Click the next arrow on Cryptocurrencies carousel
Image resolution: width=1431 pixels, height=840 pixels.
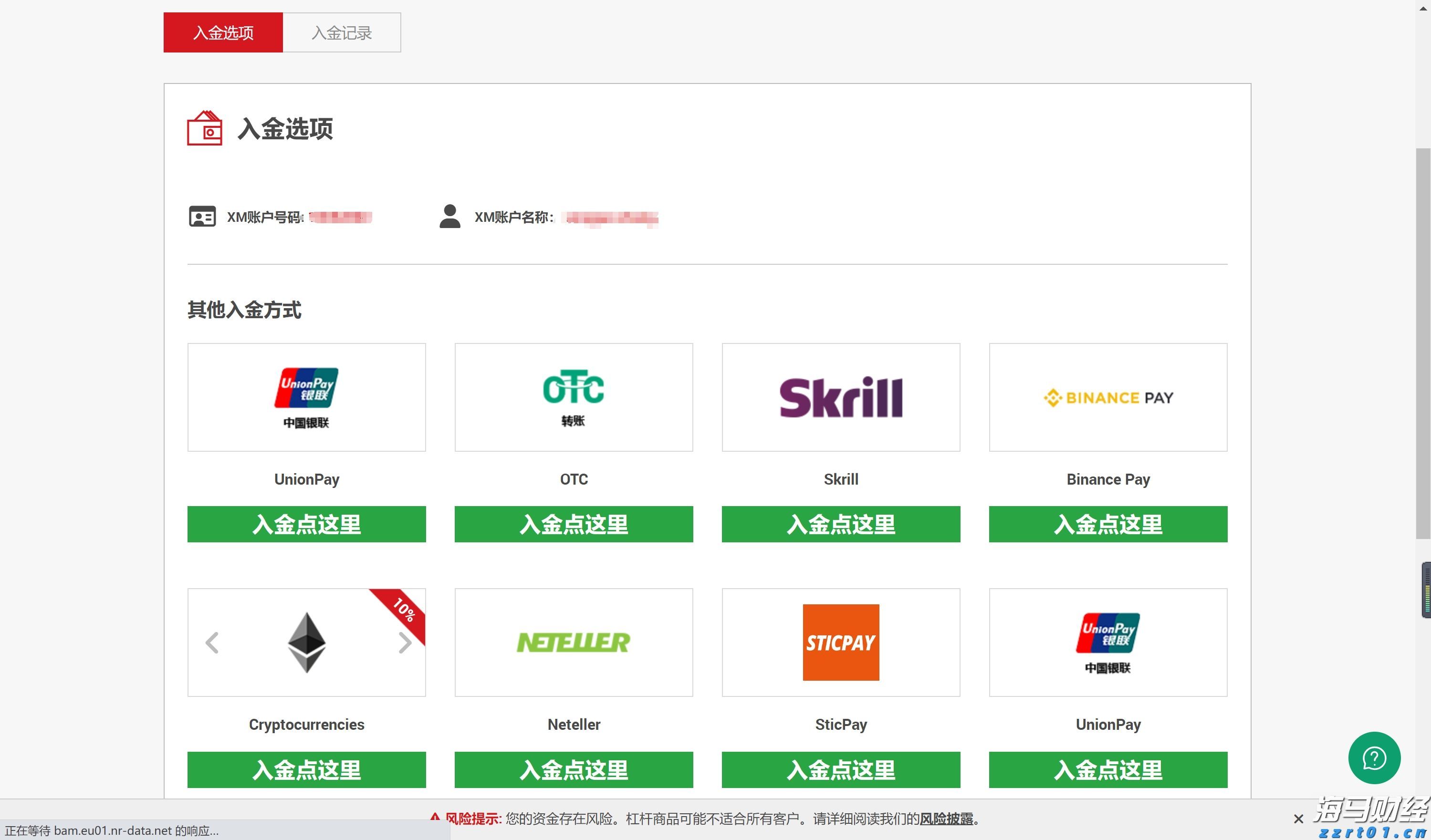coord(405,642)
